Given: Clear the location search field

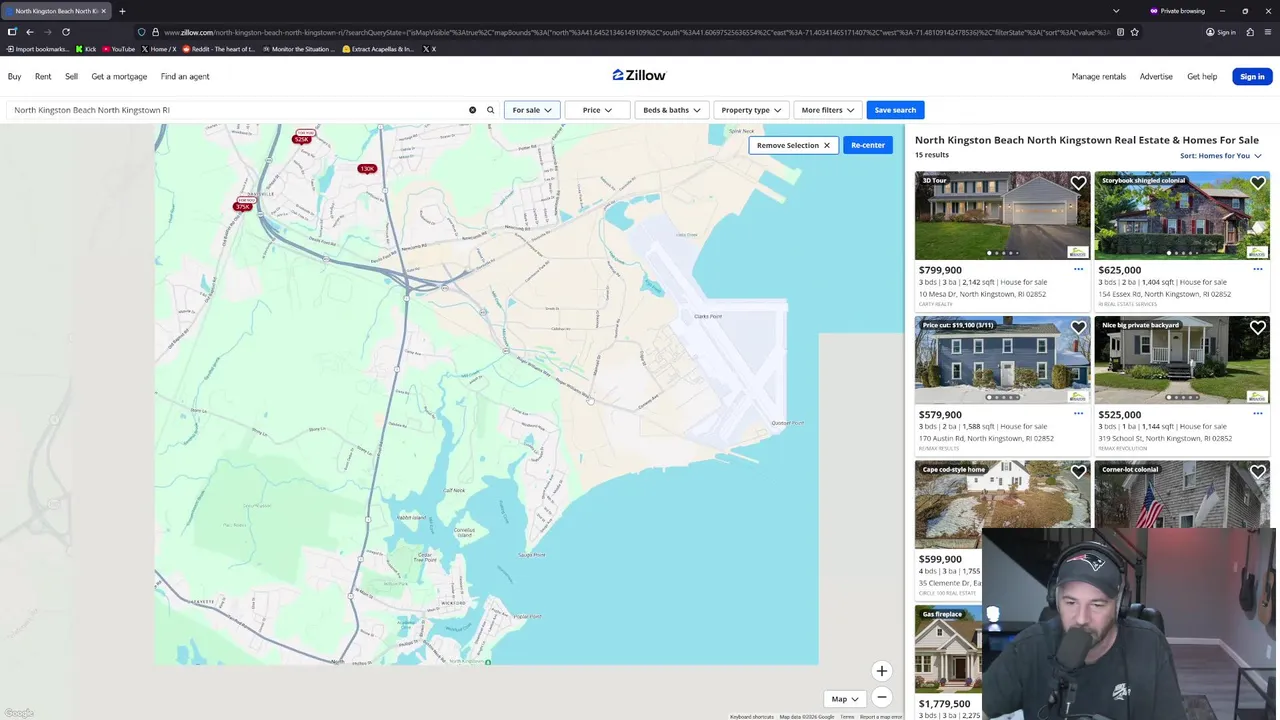Looking at the screenshot, I should click(x=472, y=110).
